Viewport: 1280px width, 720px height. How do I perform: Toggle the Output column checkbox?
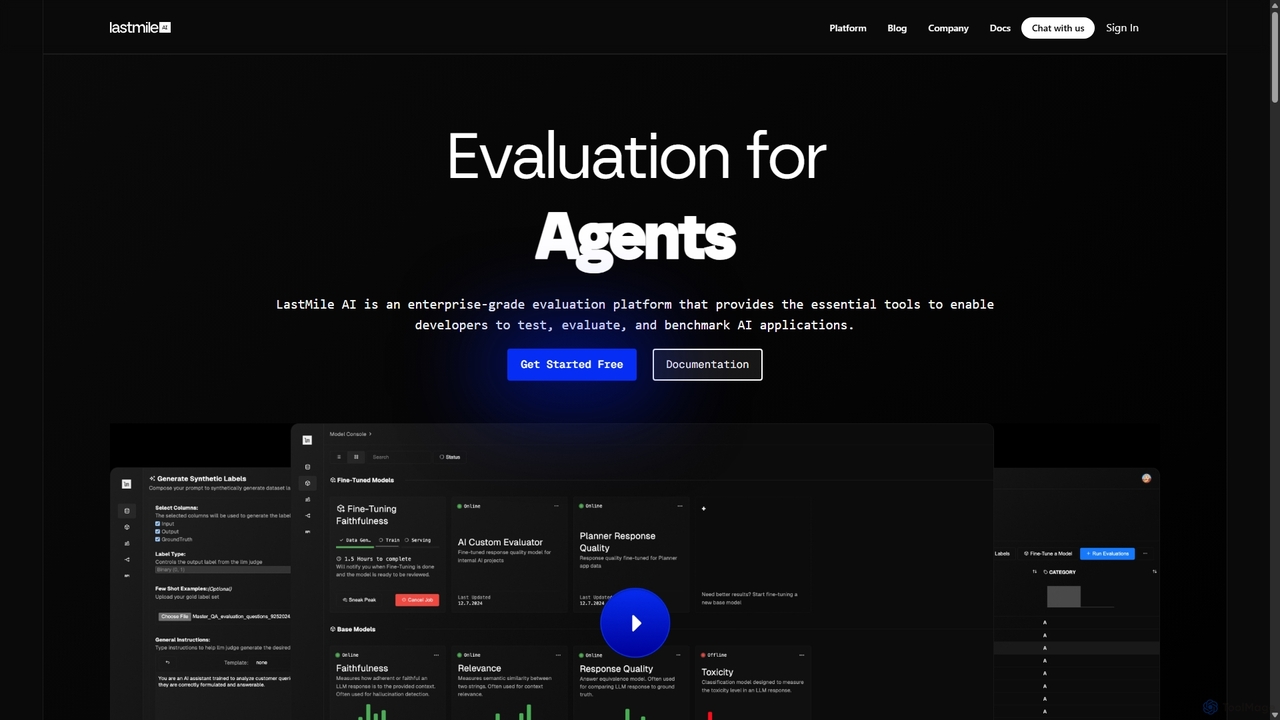point(158,531)
